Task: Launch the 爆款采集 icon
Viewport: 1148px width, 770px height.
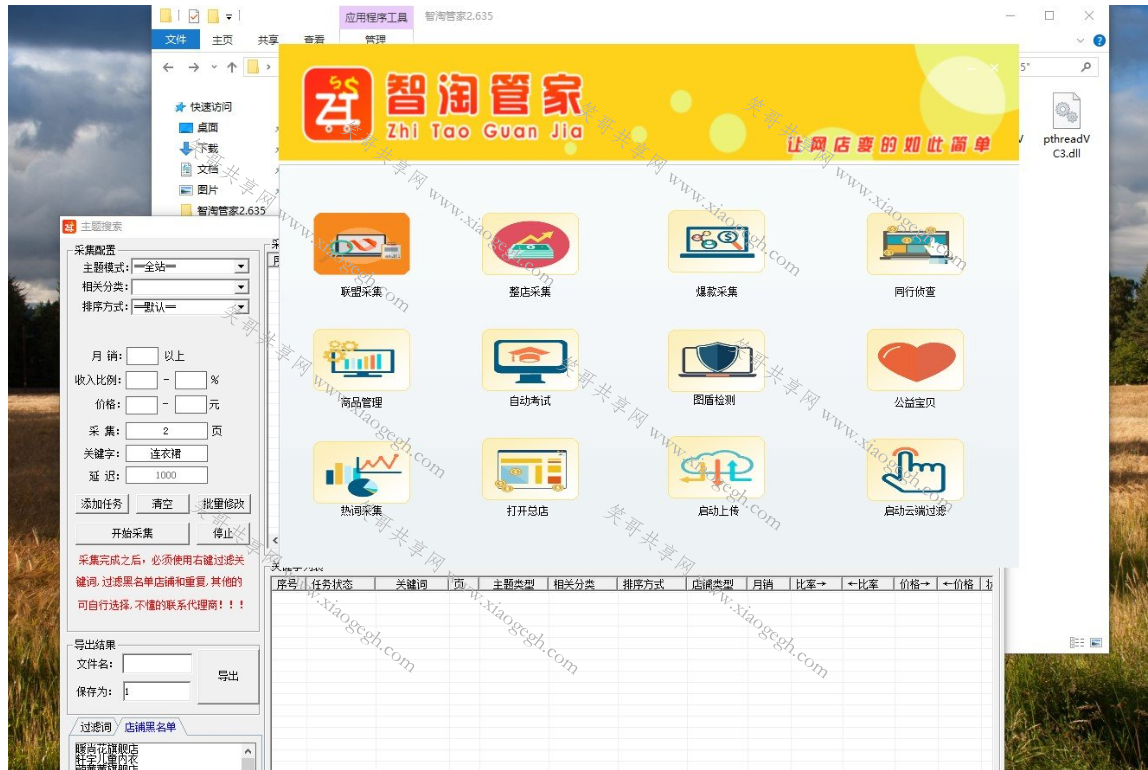Action: click(716, 242)
